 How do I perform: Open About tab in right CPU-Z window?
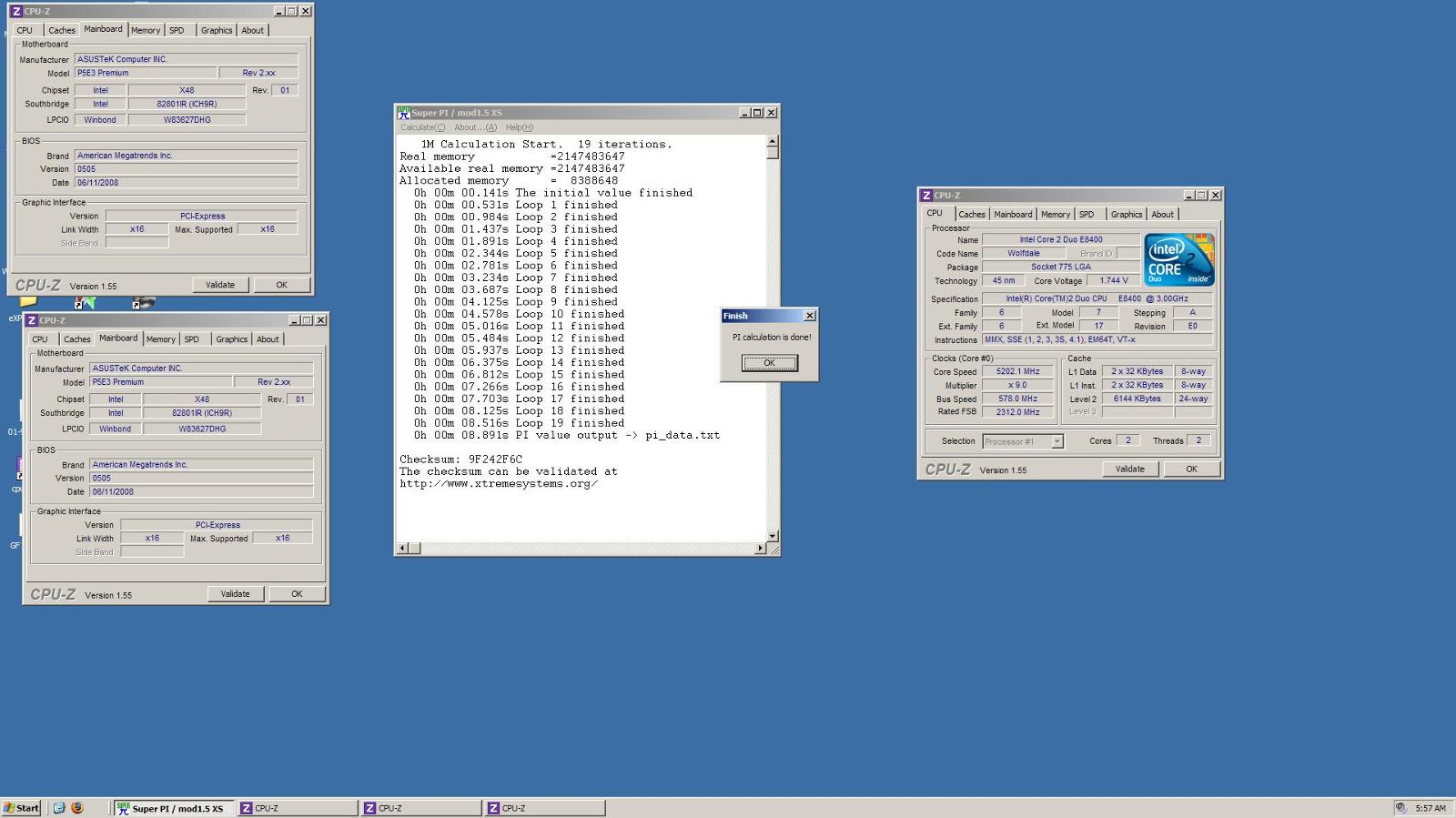coord(1162,215)
